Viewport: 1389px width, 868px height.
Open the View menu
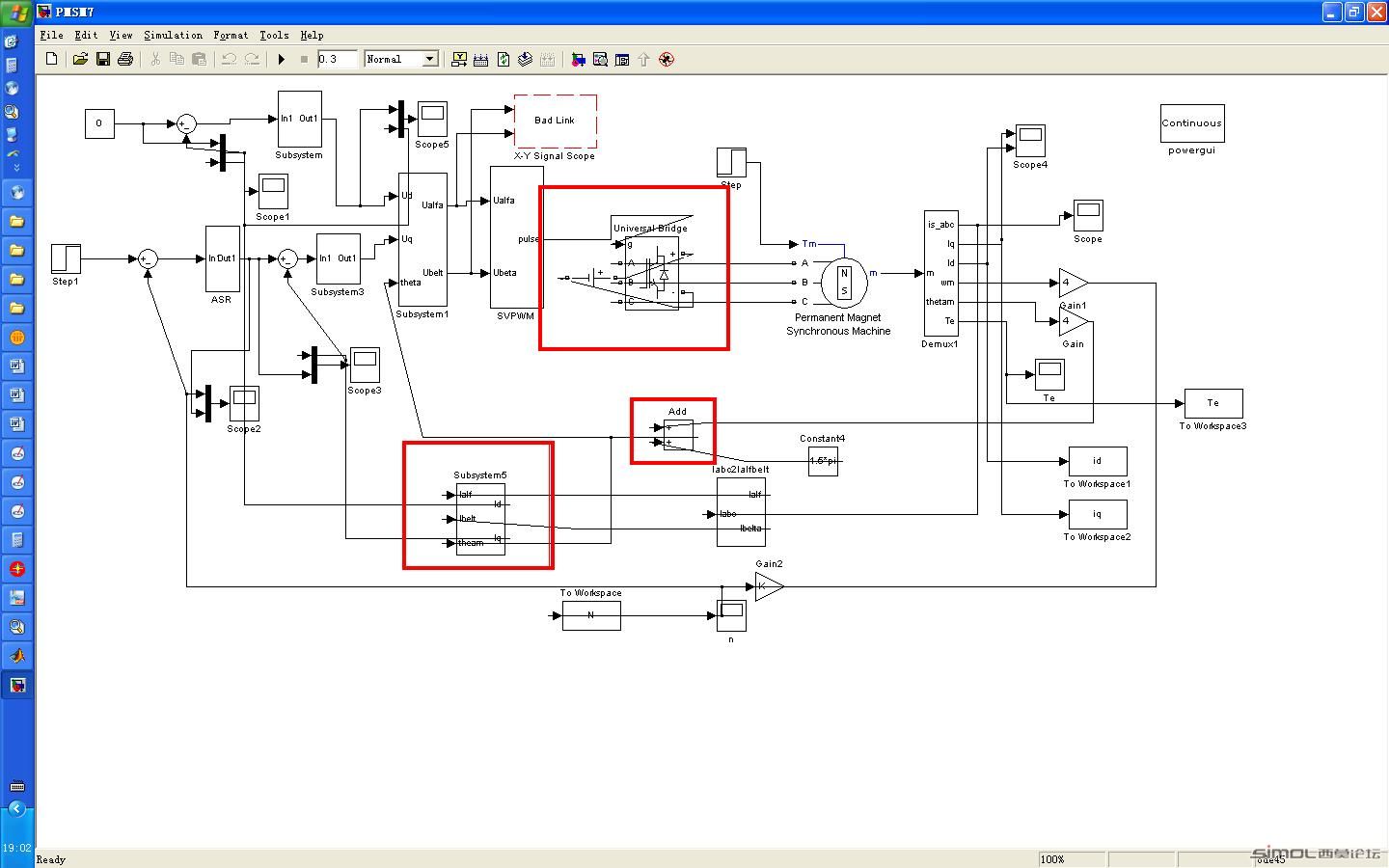[121, 35]
